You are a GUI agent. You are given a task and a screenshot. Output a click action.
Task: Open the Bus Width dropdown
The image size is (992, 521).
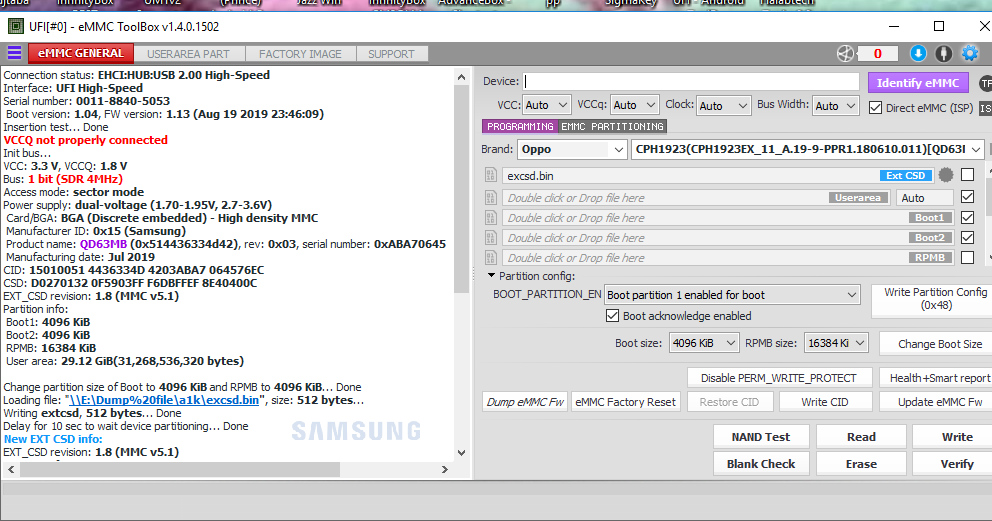tap(836, 106)
